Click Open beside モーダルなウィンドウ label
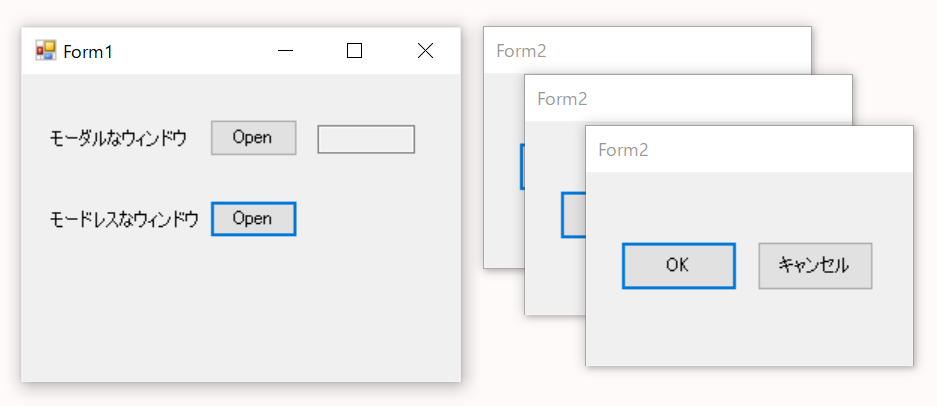This screenshot has height=406, width=937. 253,138
